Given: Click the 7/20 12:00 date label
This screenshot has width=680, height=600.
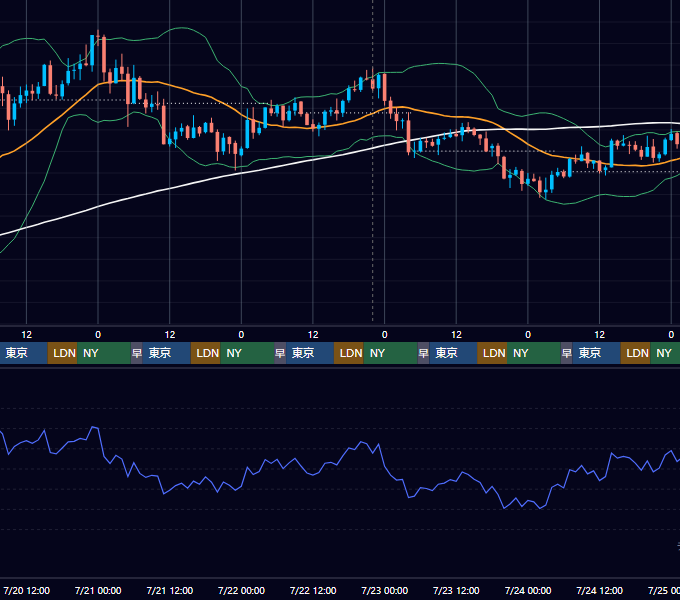Looking at the screenshot, I should tap(27, 590).
